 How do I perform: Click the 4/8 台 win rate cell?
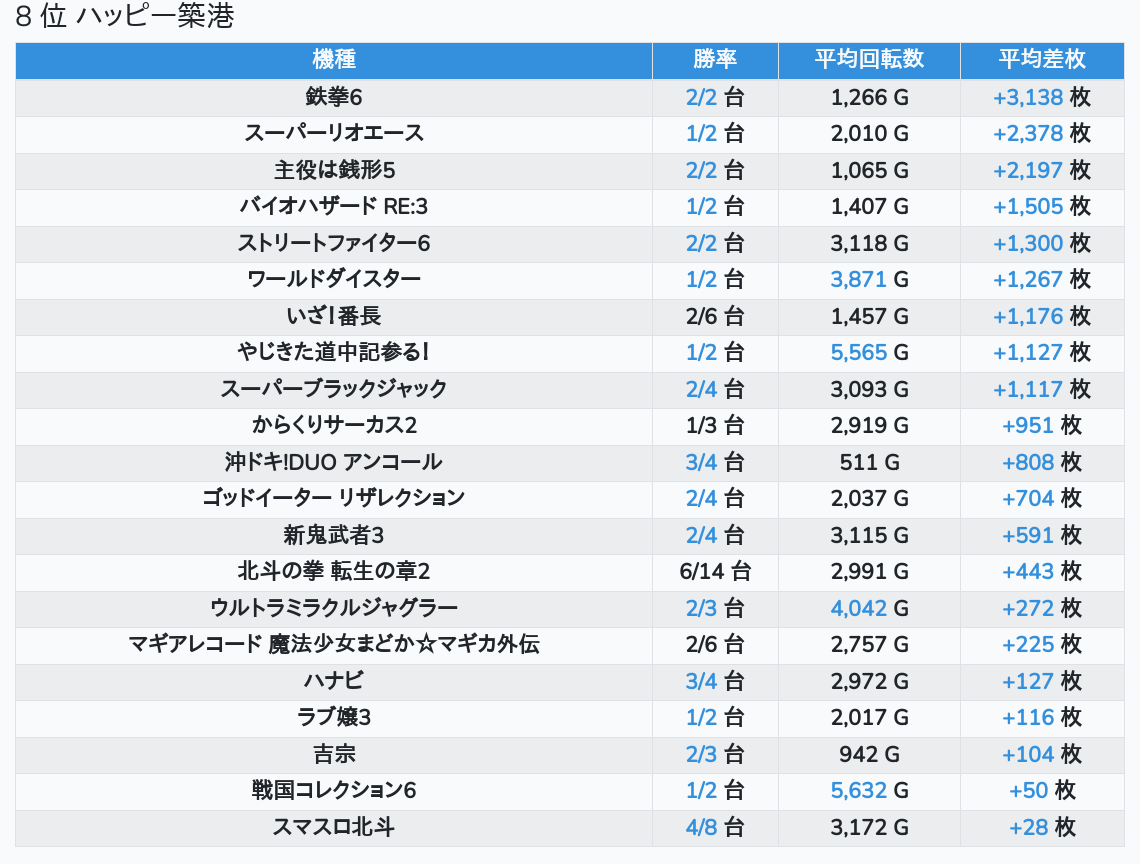coord(715,828)
